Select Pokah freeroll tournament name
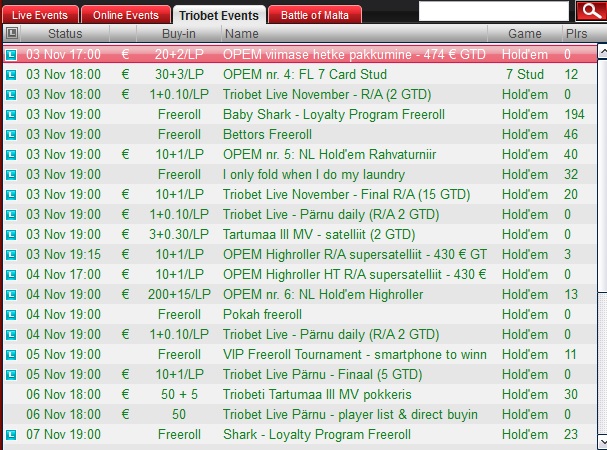Screen dimensions: 607x450 click(262, 314)
